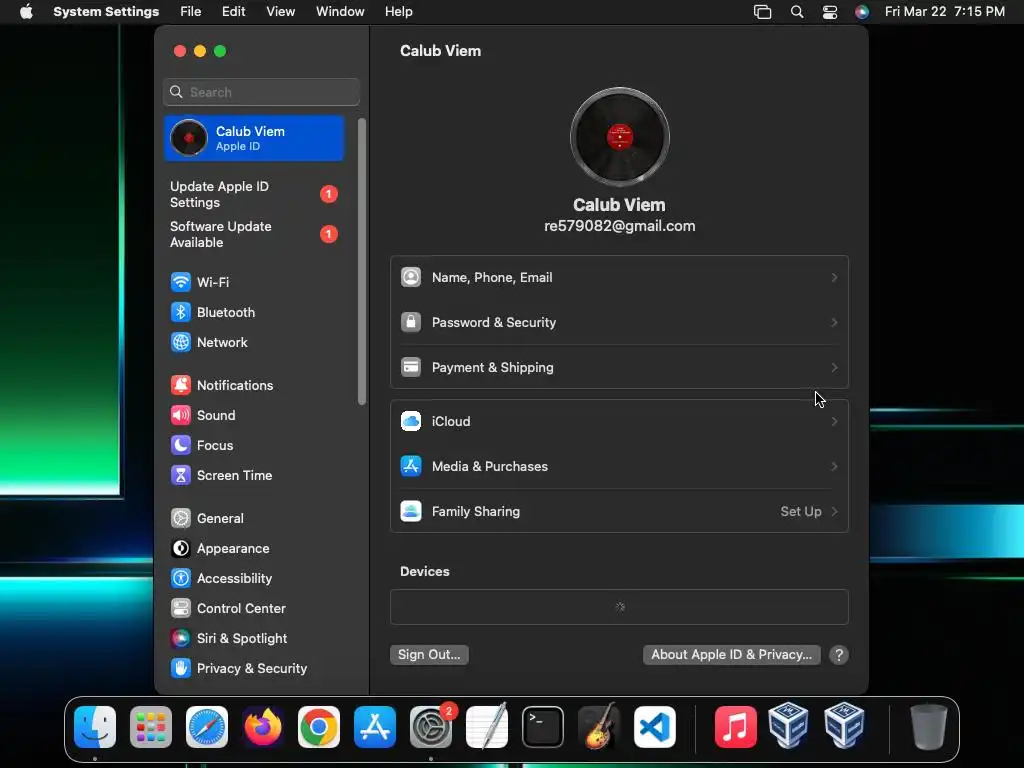This screenshot has height=768, width=1024.
Task: Open Terminal from the Dock
Action: click(543, 727)
